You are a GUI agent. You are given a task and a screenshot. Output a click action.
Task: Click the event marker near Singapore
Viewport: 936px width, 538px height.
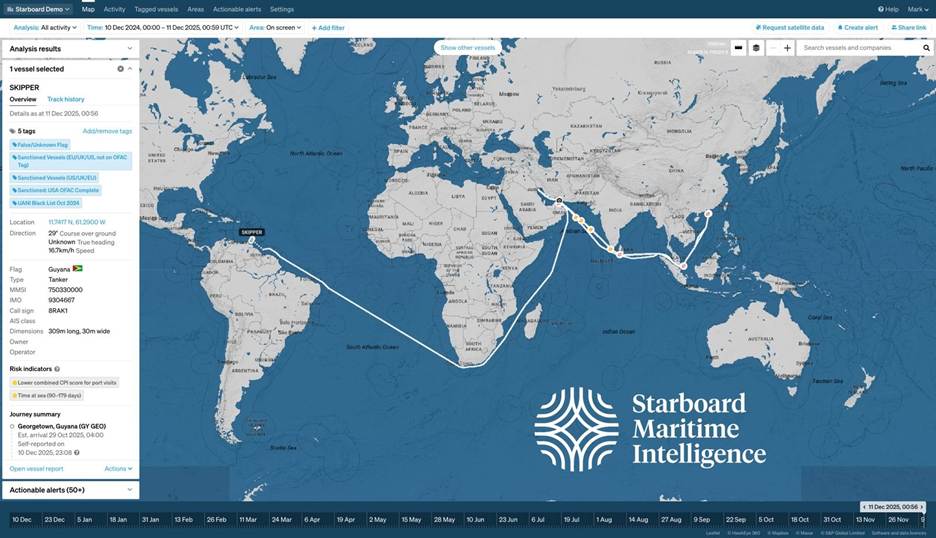point(683,266)
